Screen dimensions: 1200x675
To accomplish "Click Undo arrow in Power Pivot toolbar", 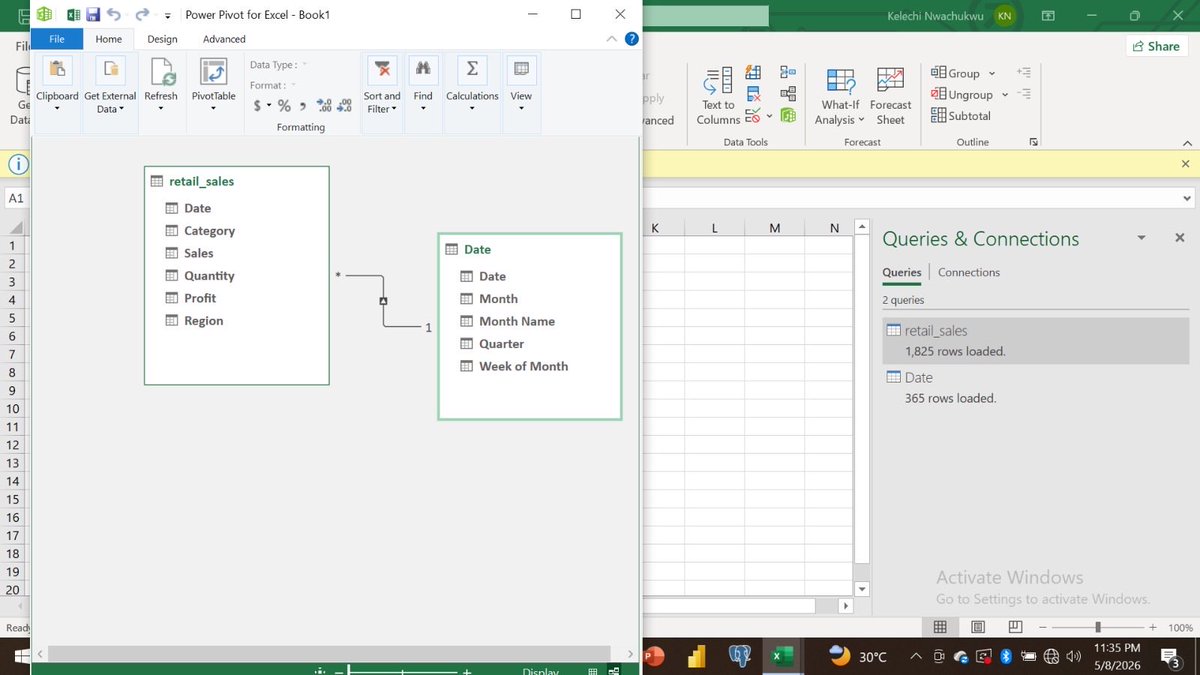I will coord(113,15).
